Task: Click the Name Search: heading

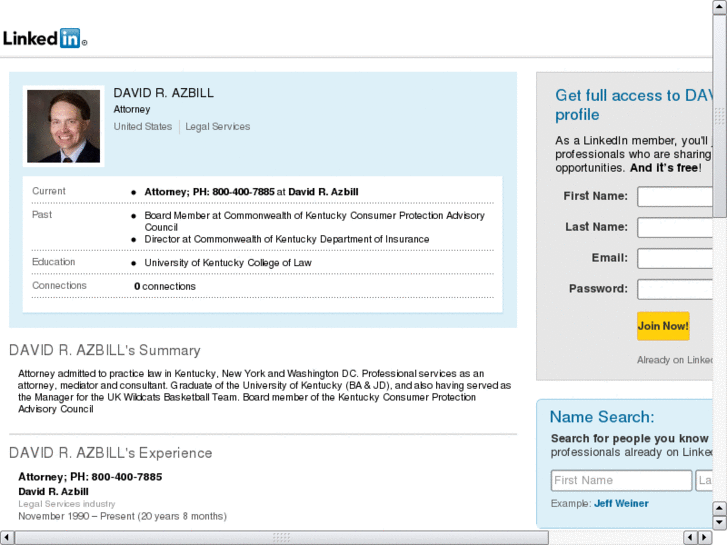Action: point(602,417)
